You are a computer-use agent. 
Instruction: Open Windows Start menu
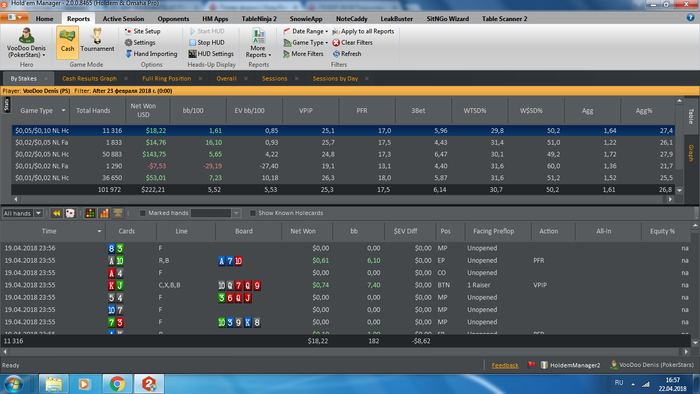coord(13,384)
